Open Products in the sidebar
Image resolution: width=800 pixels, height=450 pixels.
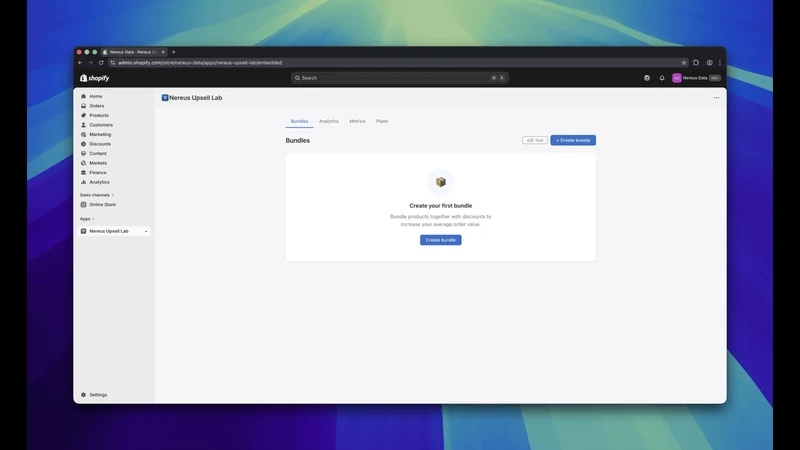(x=98, y=115)
